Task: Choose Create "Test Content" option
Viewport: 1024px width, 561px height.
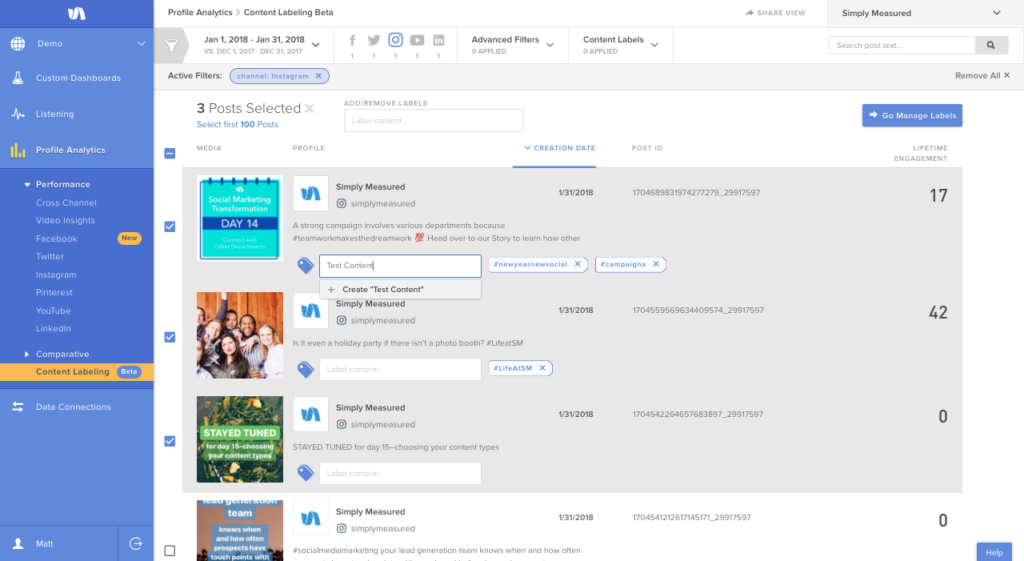Action: pyautogui.click(x=400, y=289)
